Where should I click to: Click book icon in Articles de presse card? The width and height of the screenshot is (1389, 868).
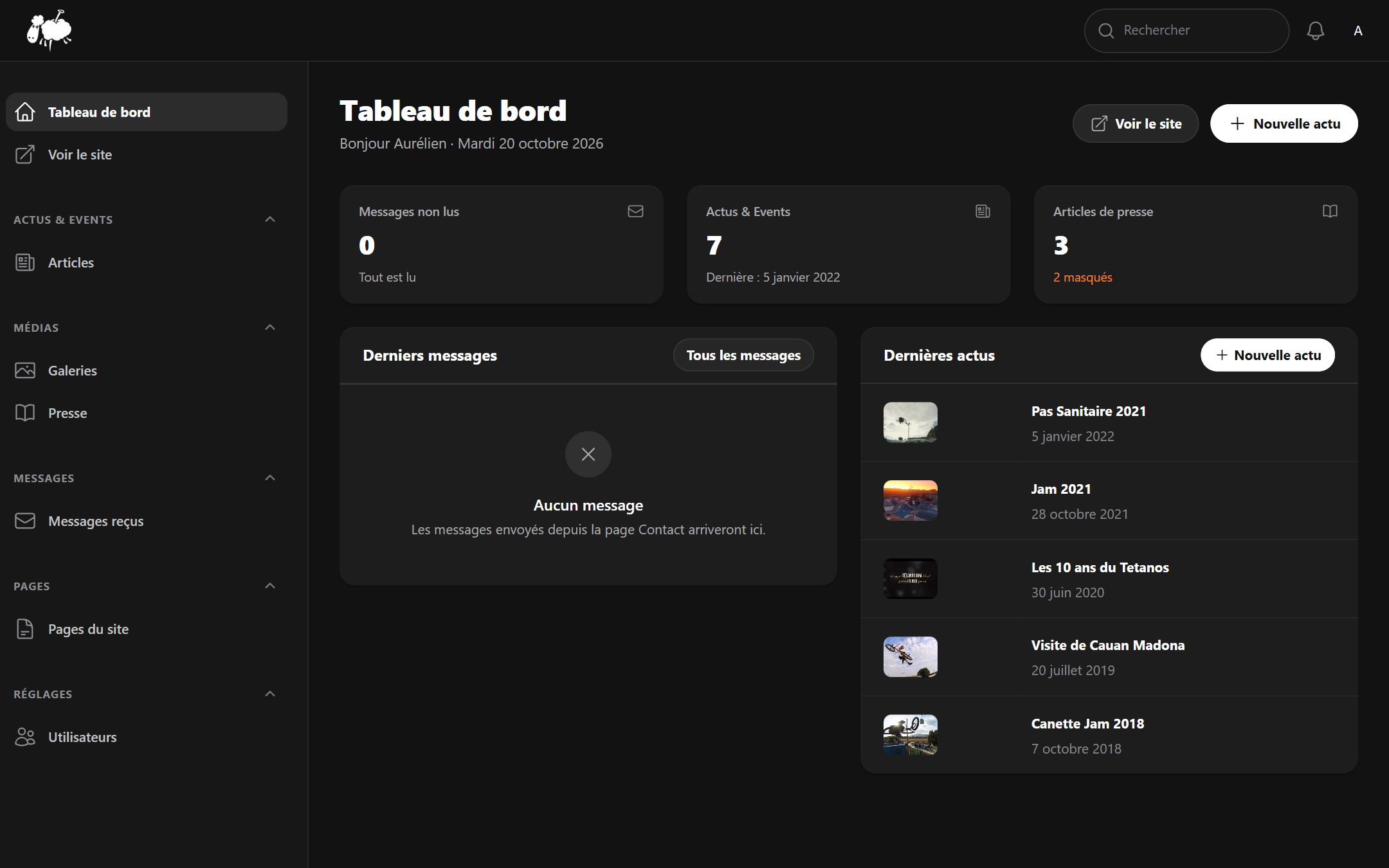click(x=1330, y=211)
